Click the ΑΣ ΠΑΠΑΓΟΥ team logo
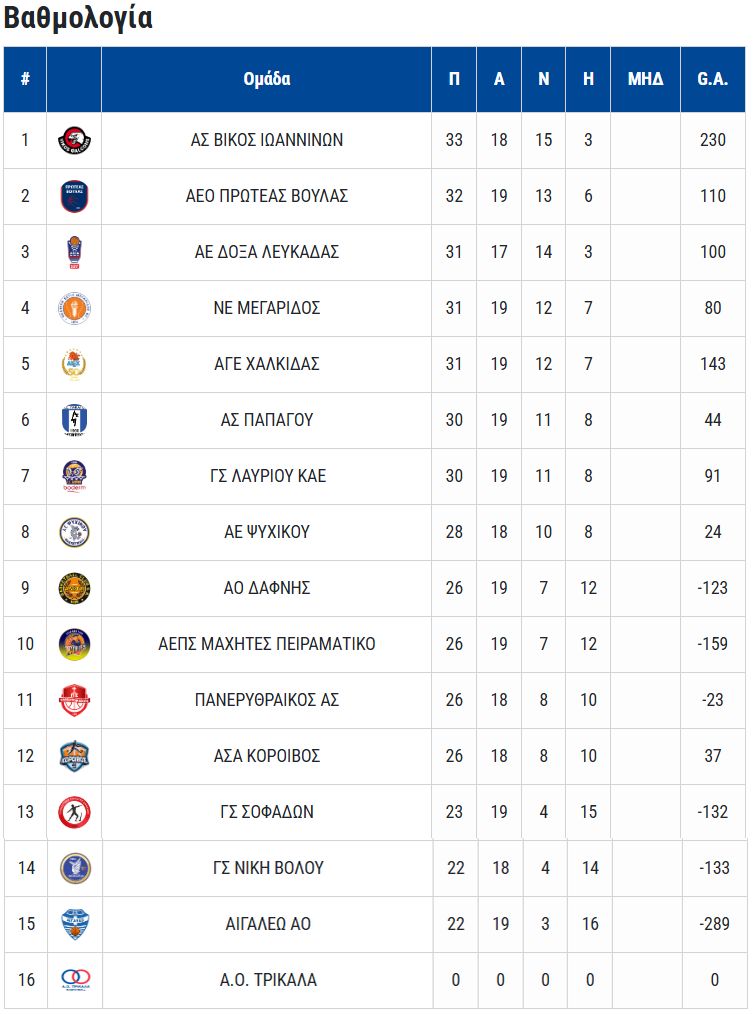Image resolution: width=754 pixels, height=1015 pixels. (75, 421)
